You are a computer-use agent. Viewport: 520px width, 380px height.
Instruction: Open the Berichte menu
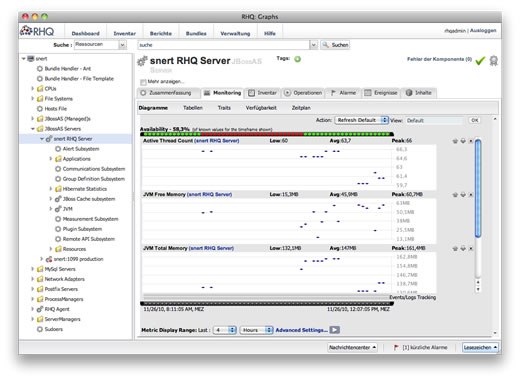pyautogui.click(x=161, y=33)
